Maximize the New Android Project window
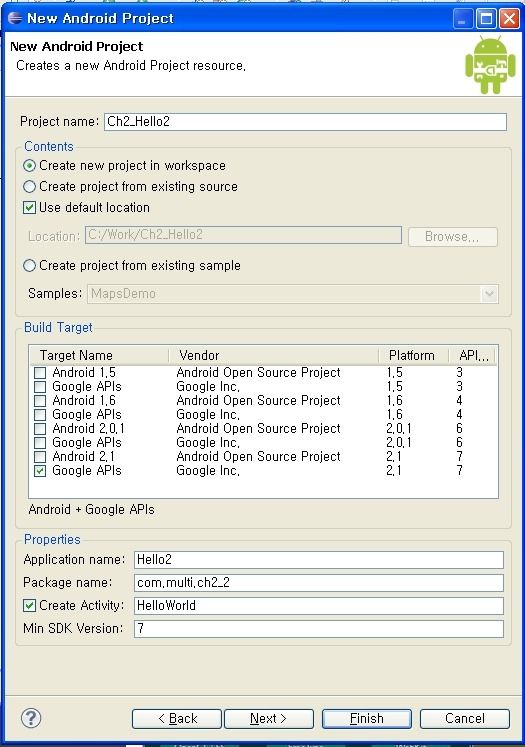This screenshot has width=525, height=747. [x=486, y=19]
